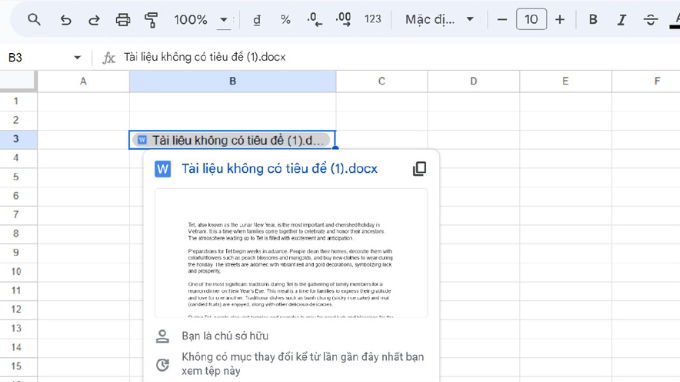The height and width of the screenshot is (382, 680).
Task: Click the font size field showing 10
Action: pyautogui.click(x=531, y=20)
